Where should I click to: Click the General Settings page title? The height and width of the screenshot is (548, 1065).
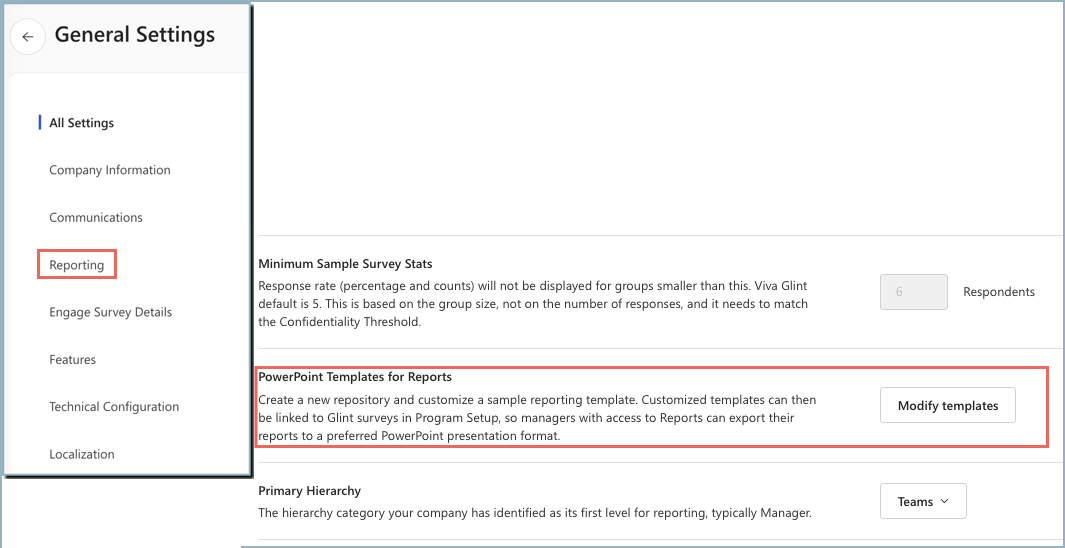point(134,35)
